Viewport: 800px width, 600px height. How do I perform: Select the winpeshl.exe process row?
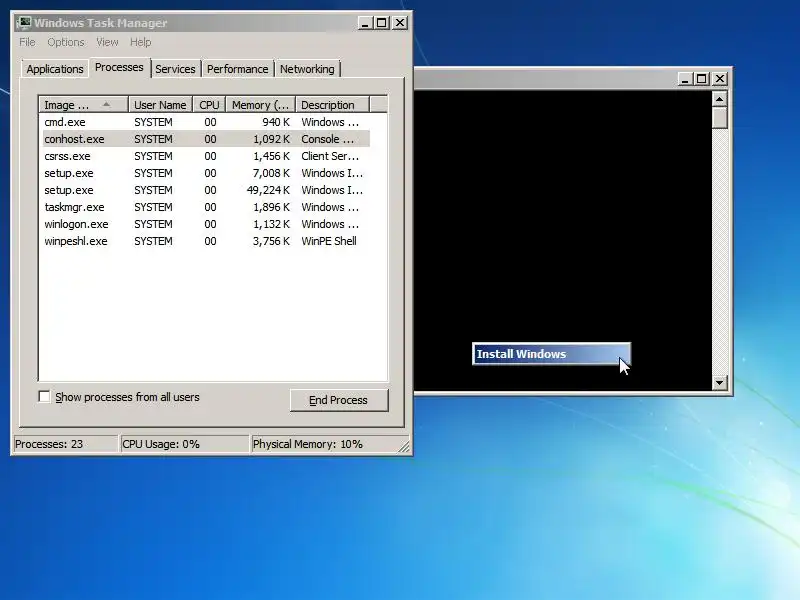pos(206,241)
